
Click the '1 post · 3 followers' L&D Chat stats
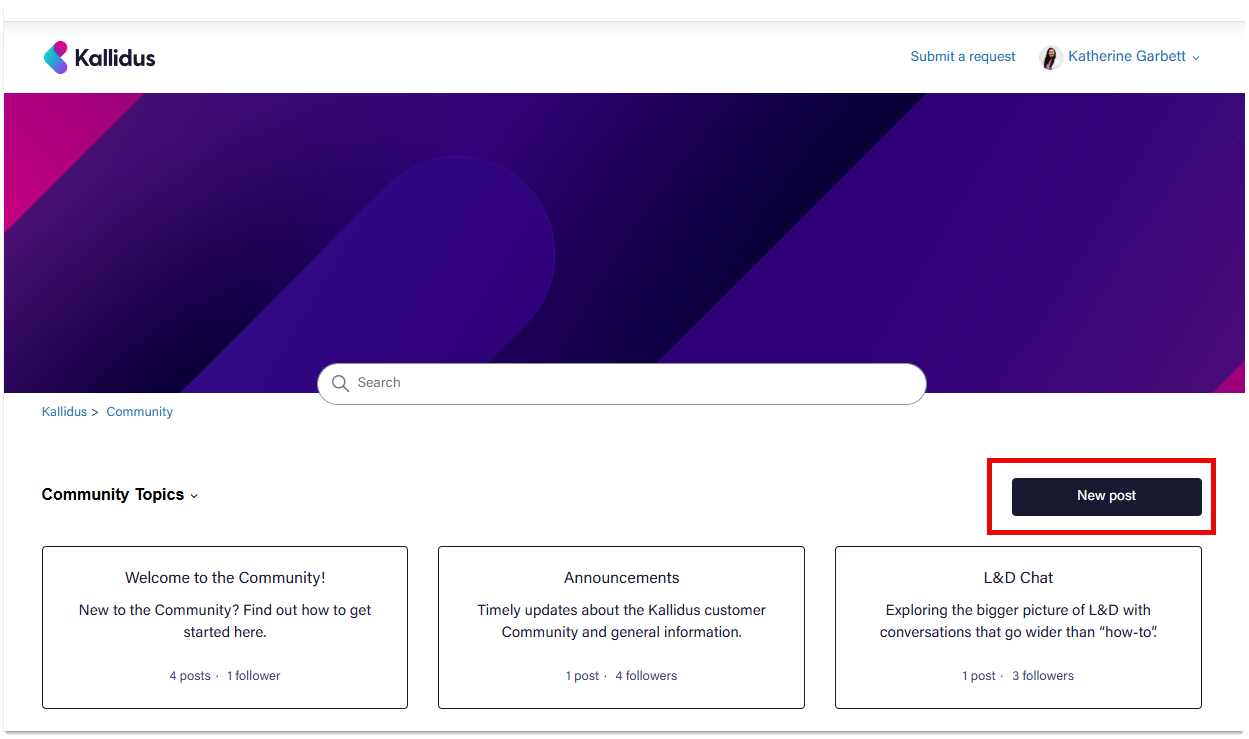[x=1018, y=676]
